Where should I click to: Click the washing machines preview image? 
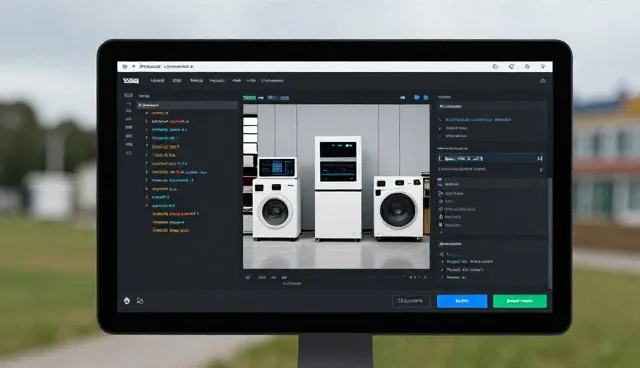[x=336, y=186]
